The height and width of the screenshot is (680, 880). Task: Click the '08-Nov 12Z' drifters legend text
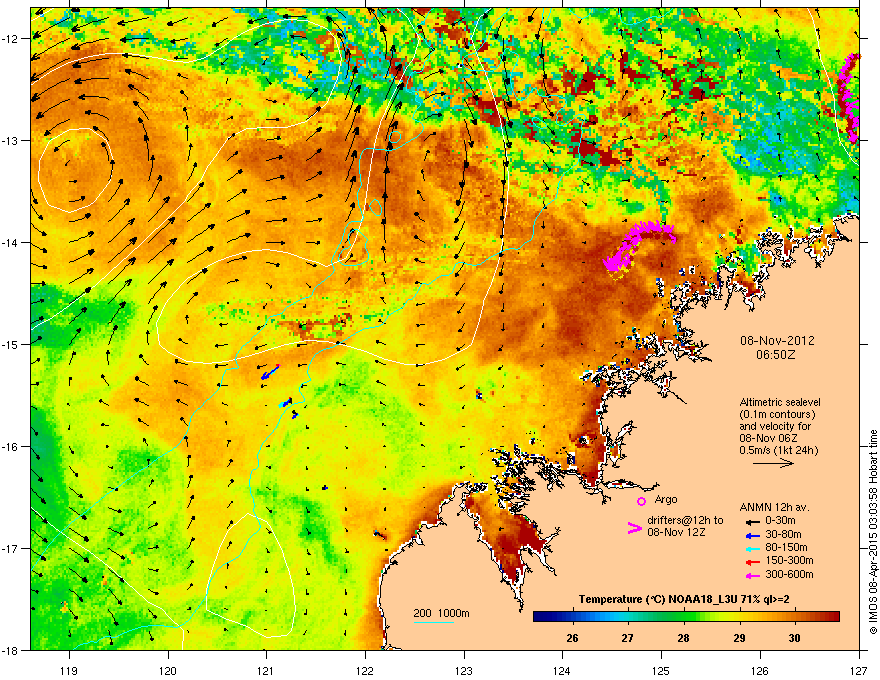(x=676, y=532)
